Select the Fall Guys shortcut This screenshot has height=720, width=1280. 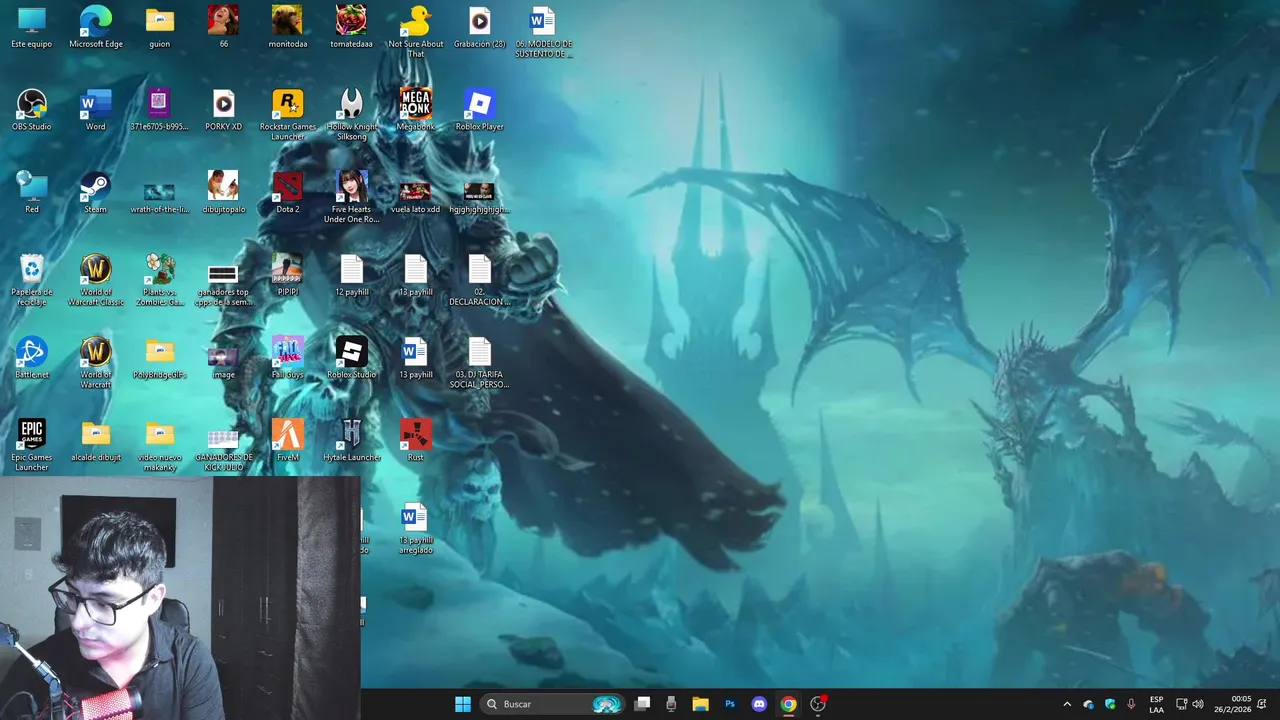click(x=288, y=358)
